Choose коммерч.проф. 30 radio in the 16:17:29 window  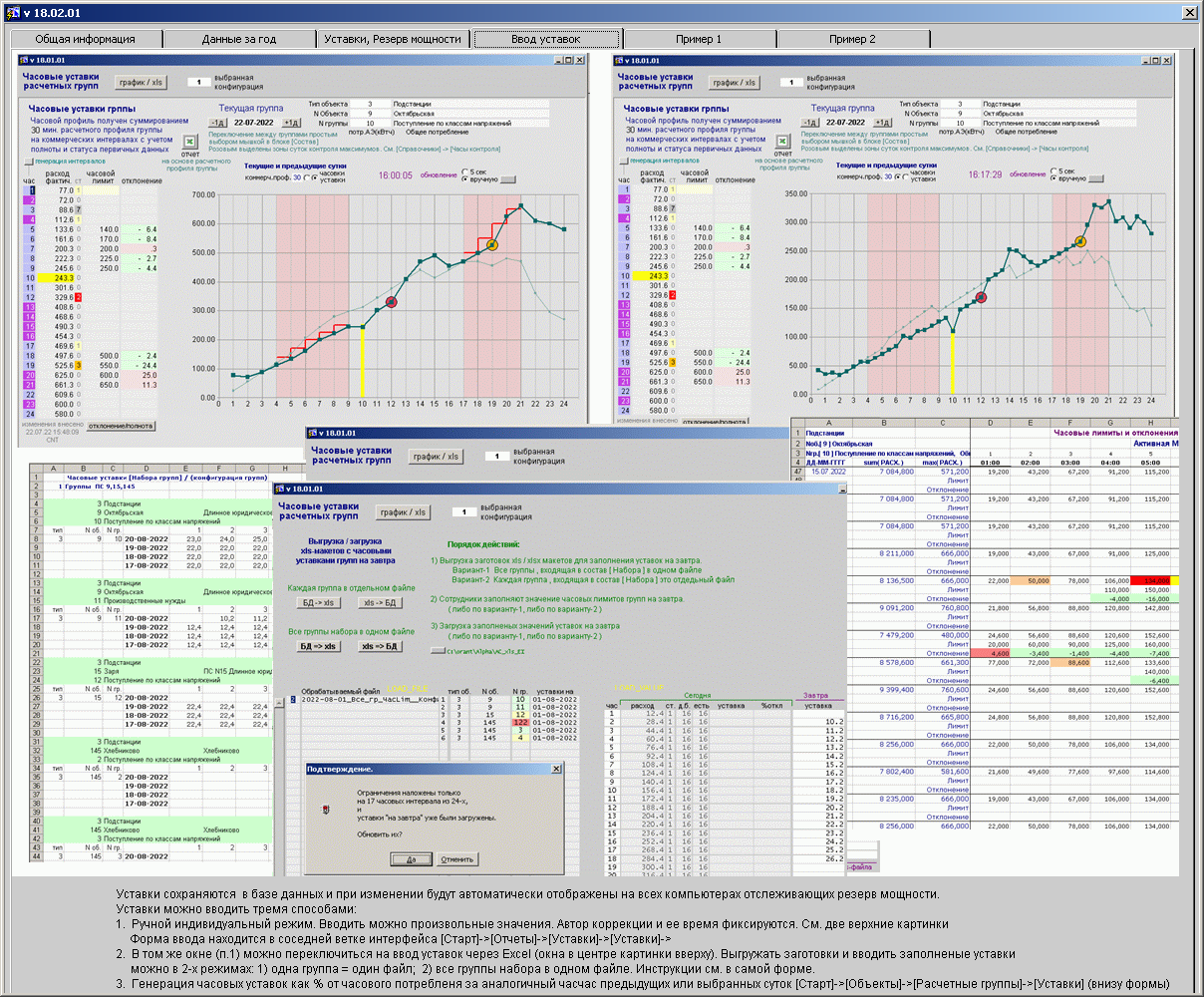pos(896,177)
